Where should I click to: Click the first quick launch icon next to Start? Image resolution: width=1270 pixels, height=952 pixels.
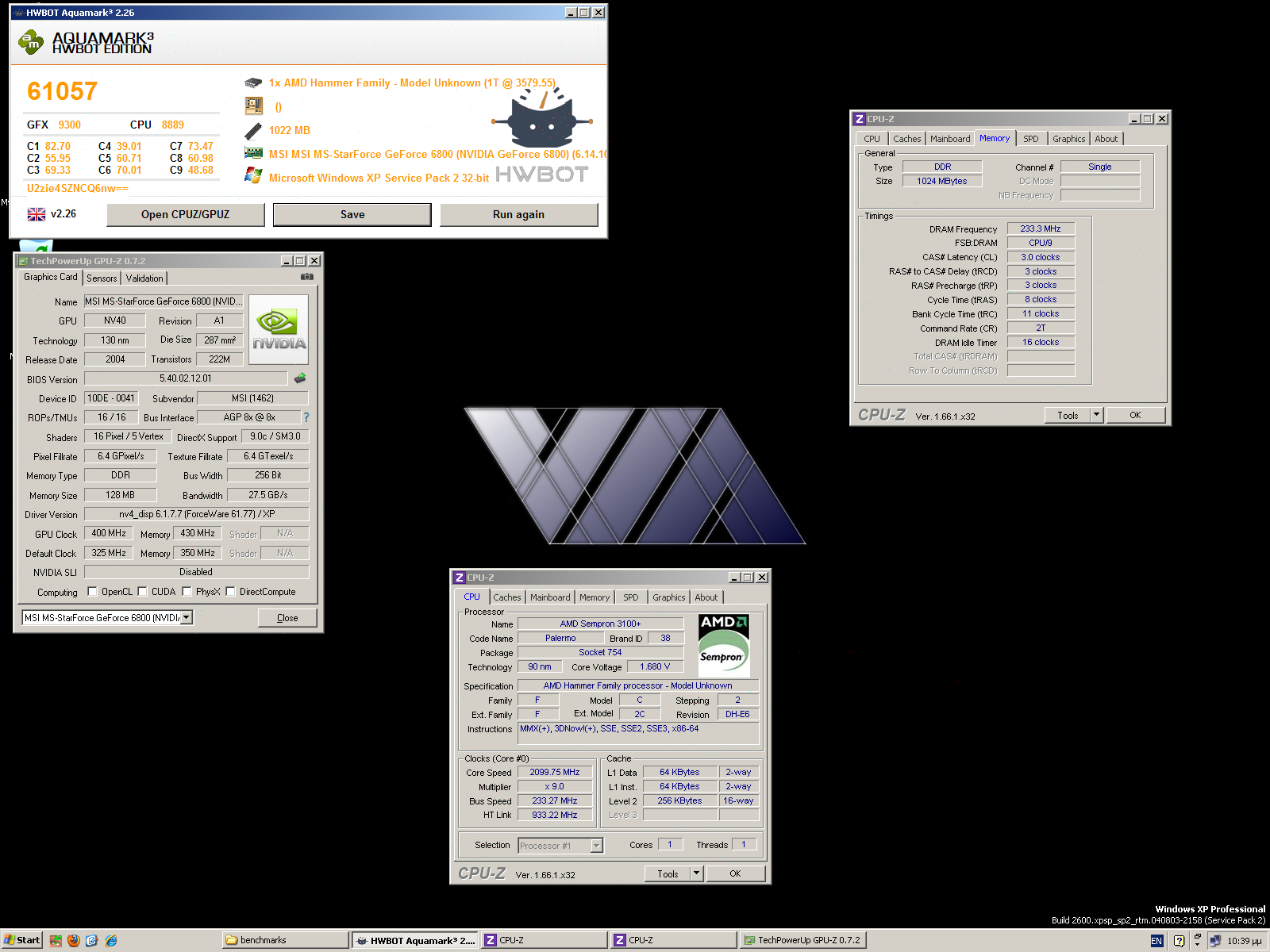[x=56, y=940]
